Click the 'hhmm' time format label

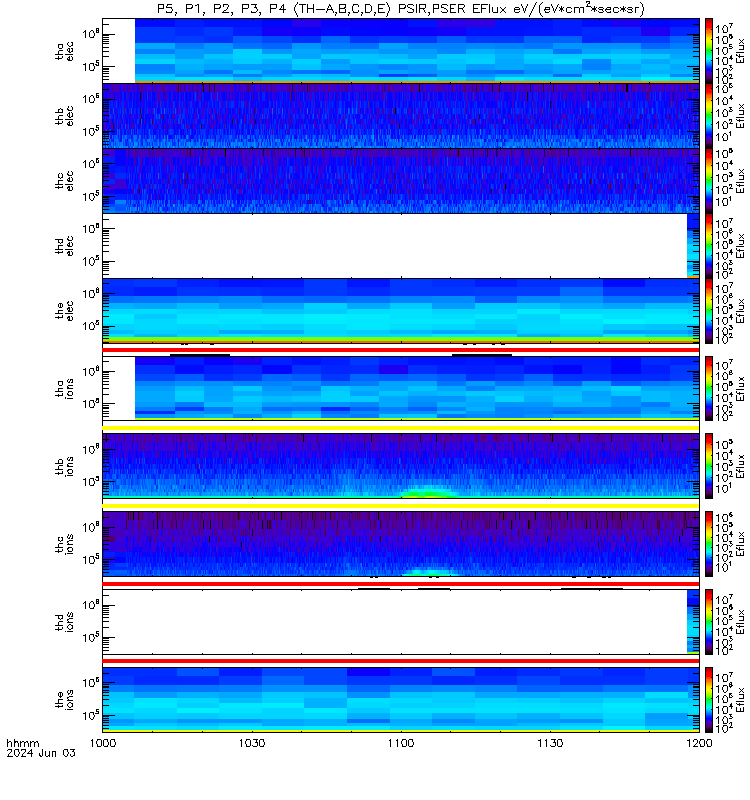click(23, 743)
